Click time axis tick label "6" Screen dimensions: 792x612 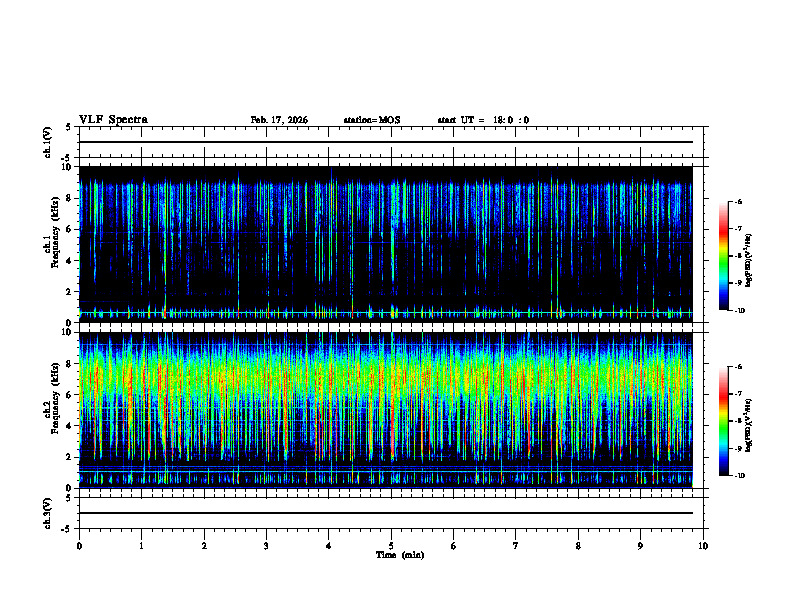[x=454, y=546]
